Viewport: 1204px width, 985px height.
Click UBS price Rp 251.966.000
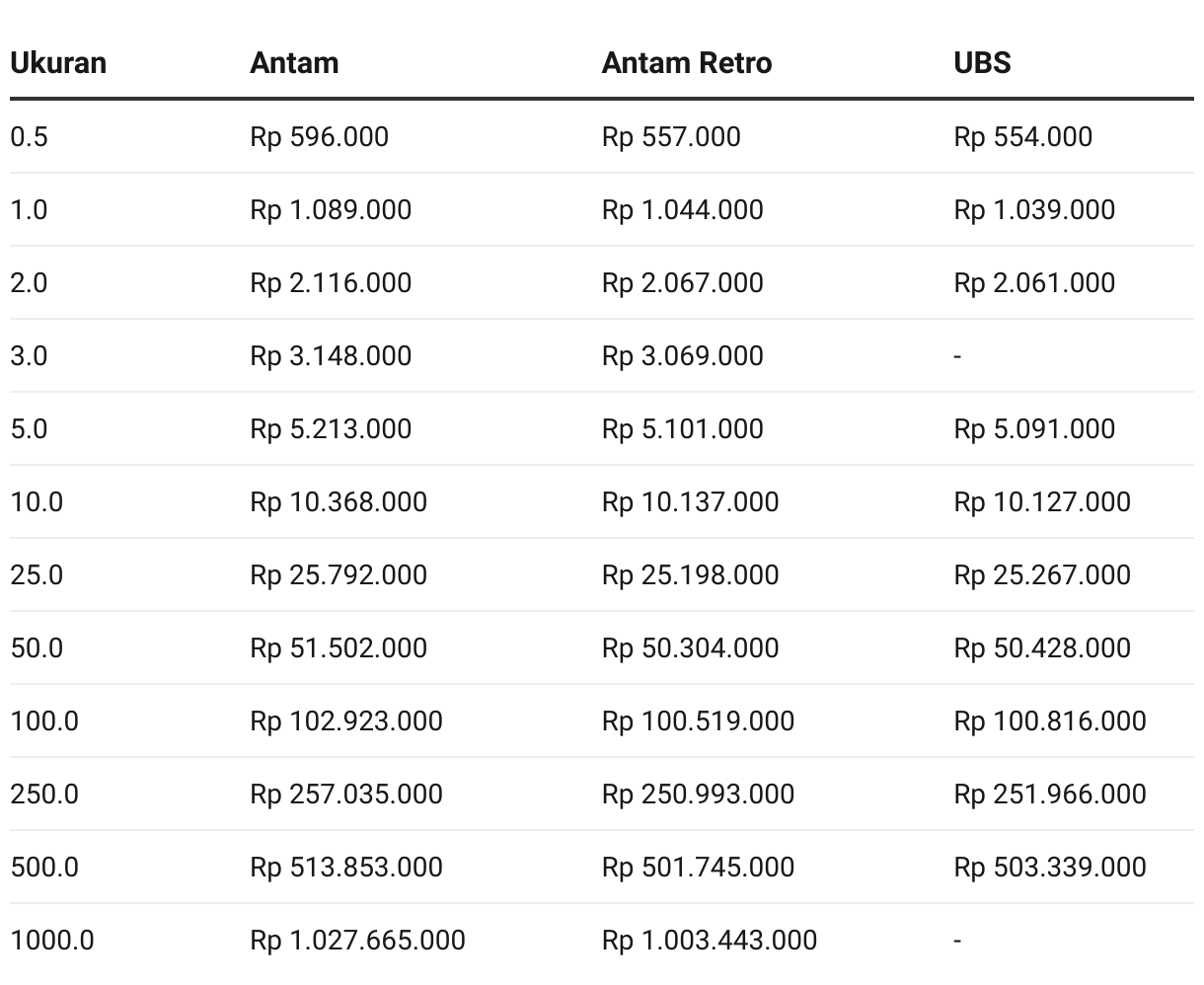pyautogui.click(x=1050, y=794)
